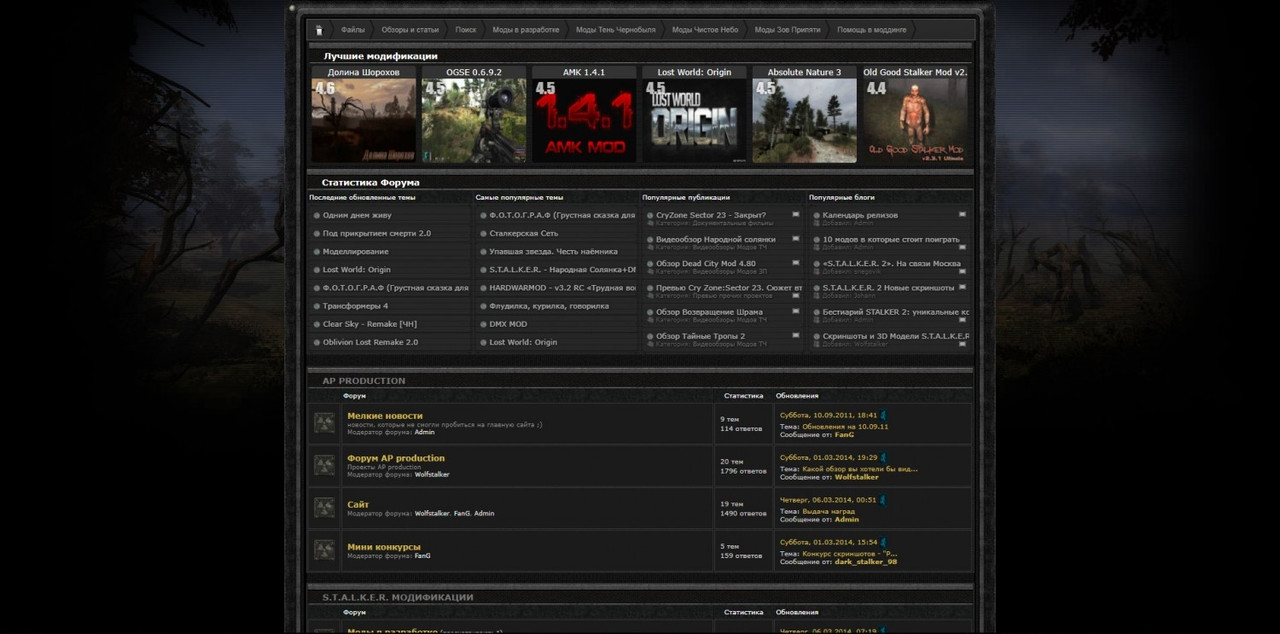Open the Выдача наград topic
Viewport: 1280px width, 634px height.
click(x=829, y=511)
